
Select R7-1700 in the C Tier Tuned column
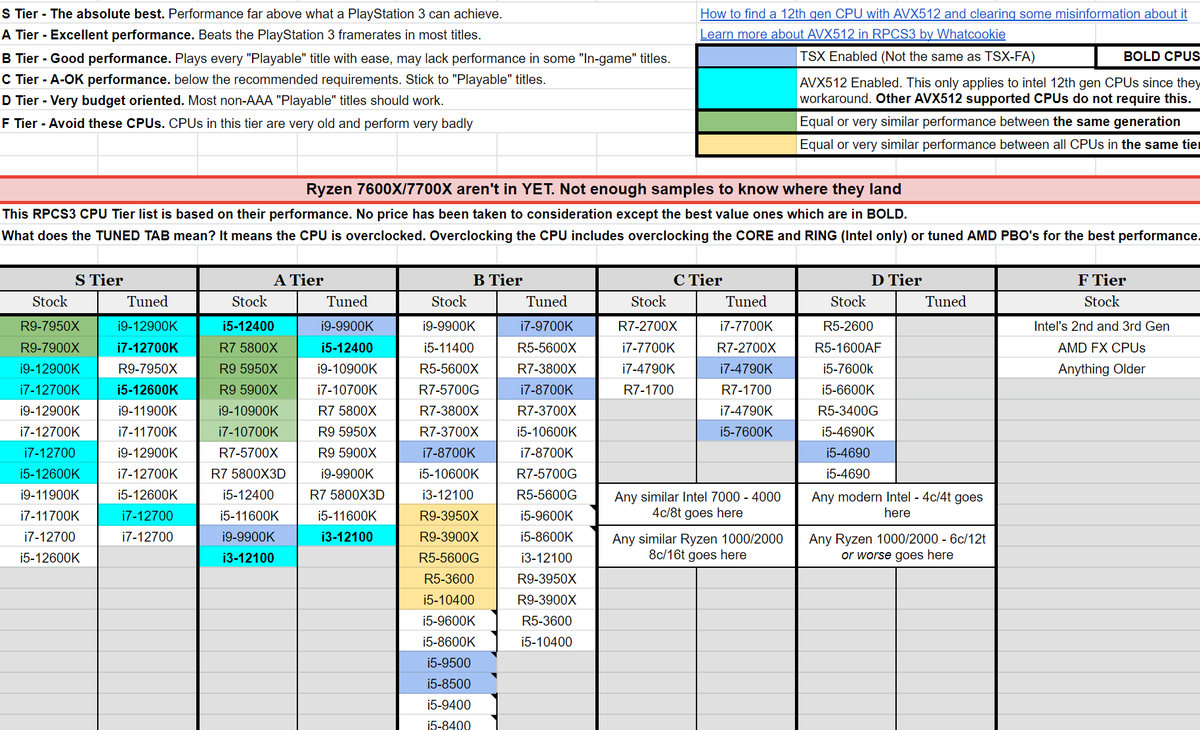point(747,390)
